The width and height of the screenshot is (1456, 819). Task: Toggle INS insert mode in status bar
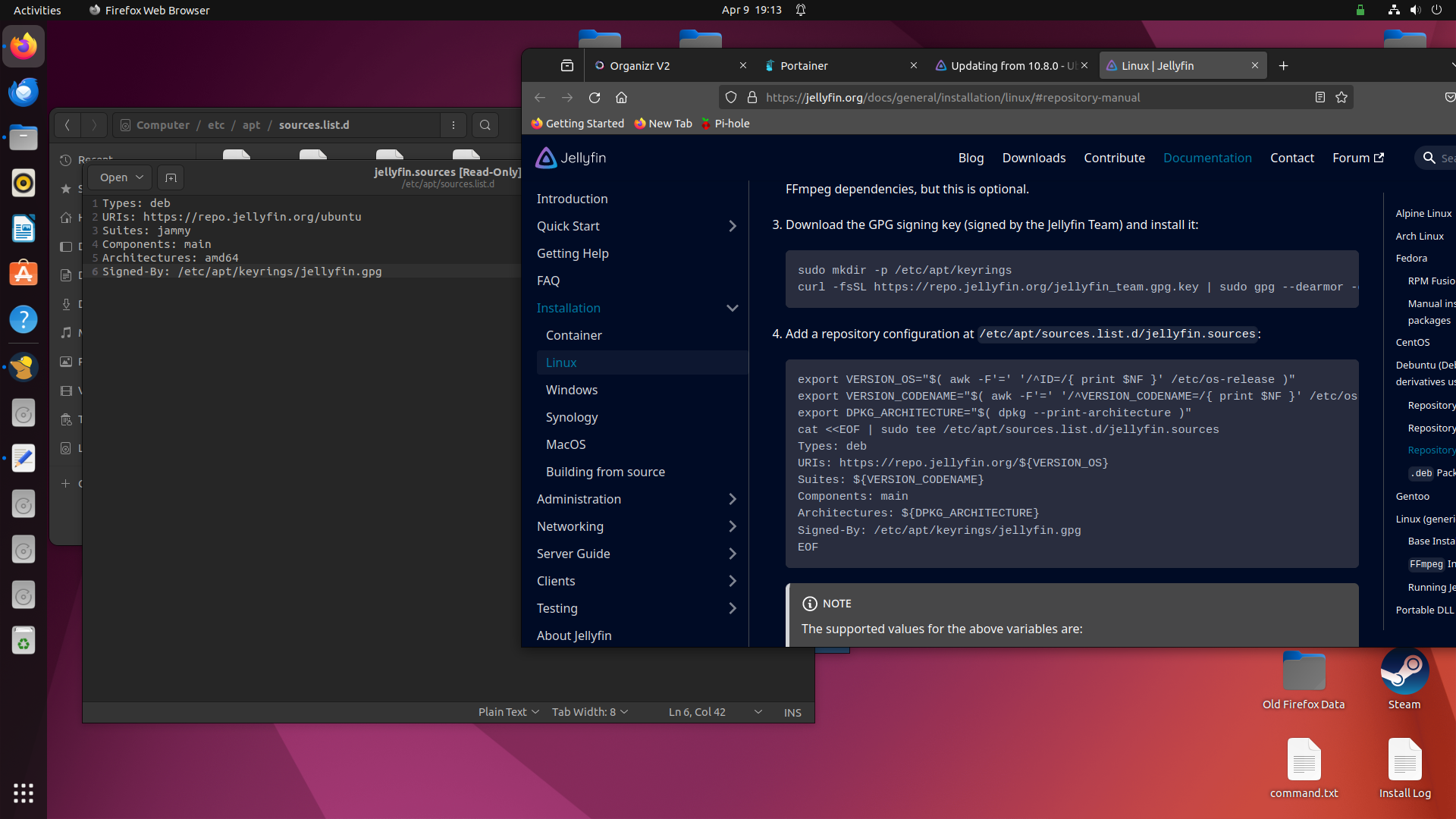click(792, 712)
